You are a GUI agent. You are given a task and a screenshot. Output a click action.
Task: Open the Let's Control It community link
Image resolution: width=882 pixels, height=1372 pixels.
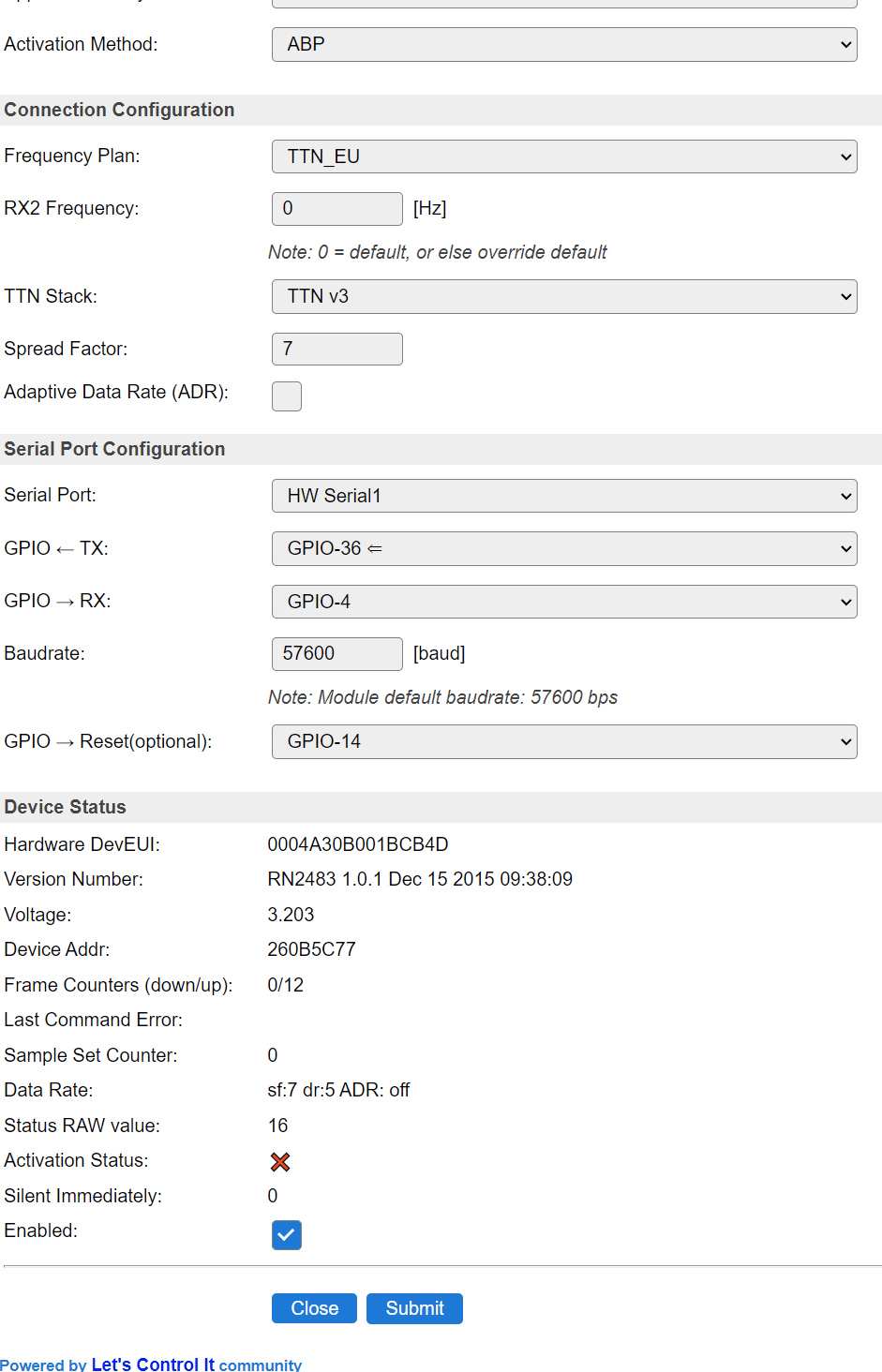tap(152, 1365)
